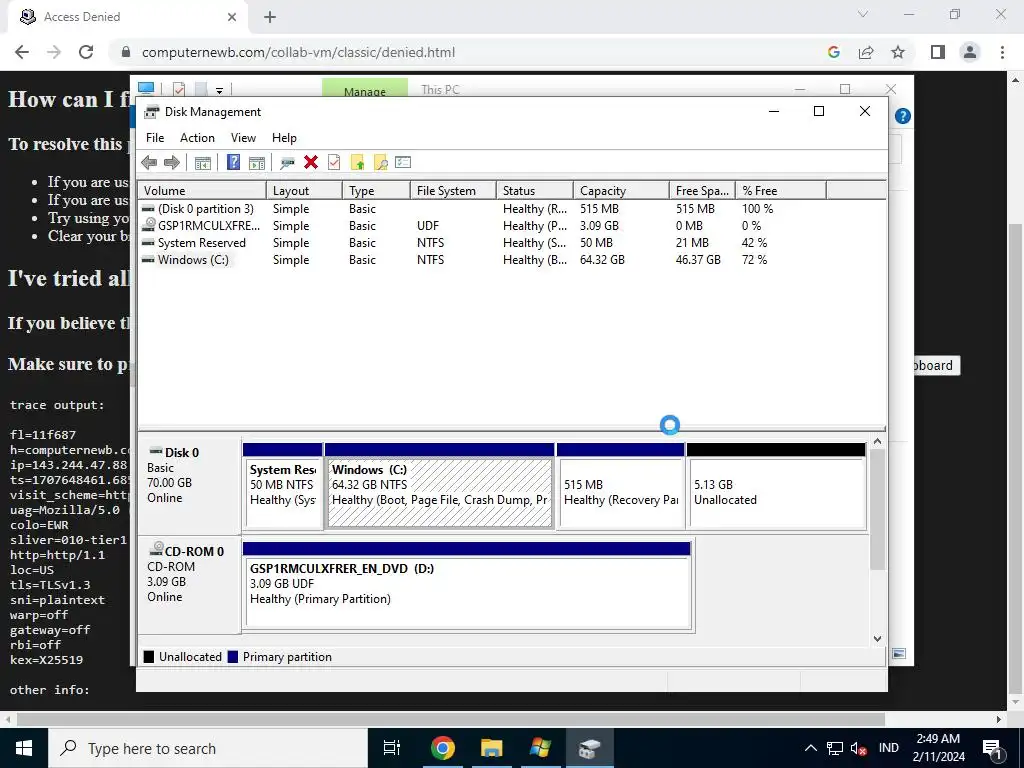Open the Windows Start menu
The height and width of the screenshot is (768, 1024).
[24, 748]
